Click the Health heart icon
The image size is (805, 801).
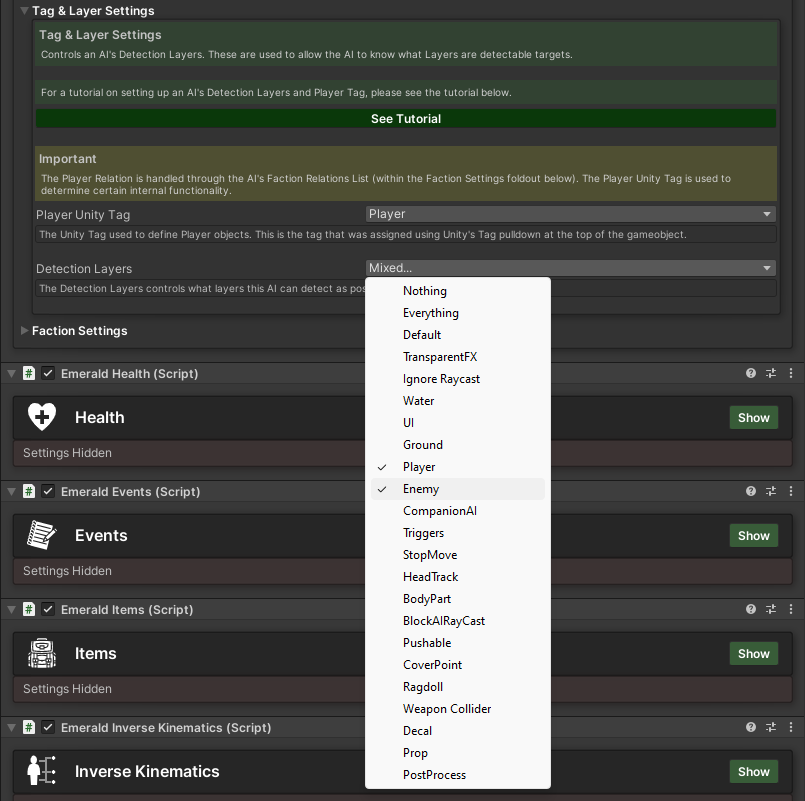[42, 418]
